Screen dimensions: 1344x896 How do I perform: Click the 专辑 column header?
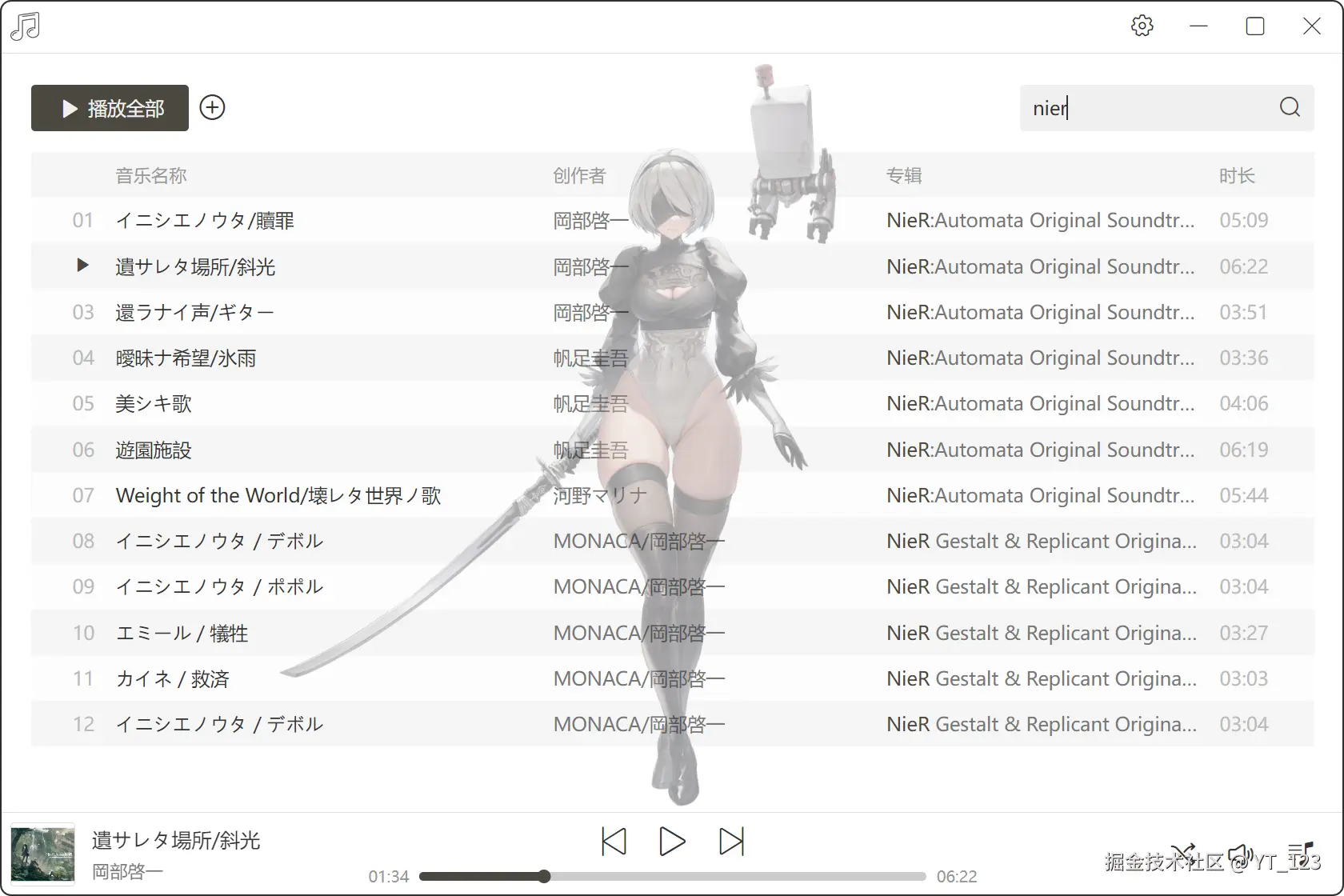tap(904, 175)
